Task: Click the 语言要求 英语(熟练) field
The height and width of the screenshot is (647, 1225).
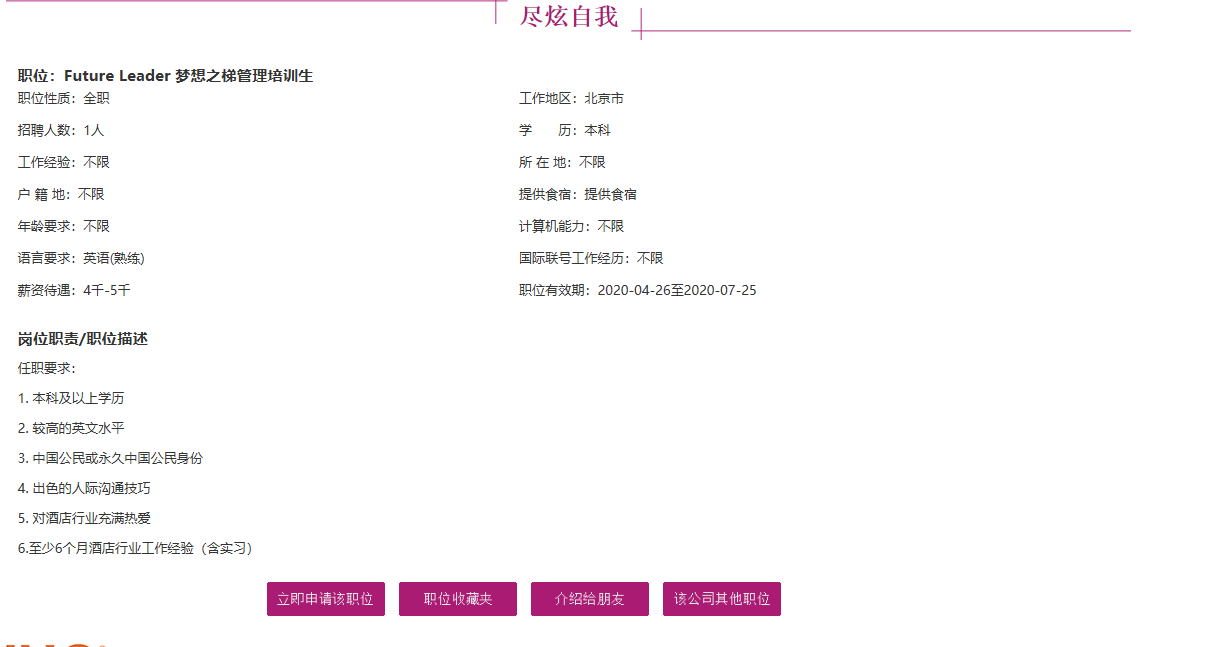Action: pos(81,259)
